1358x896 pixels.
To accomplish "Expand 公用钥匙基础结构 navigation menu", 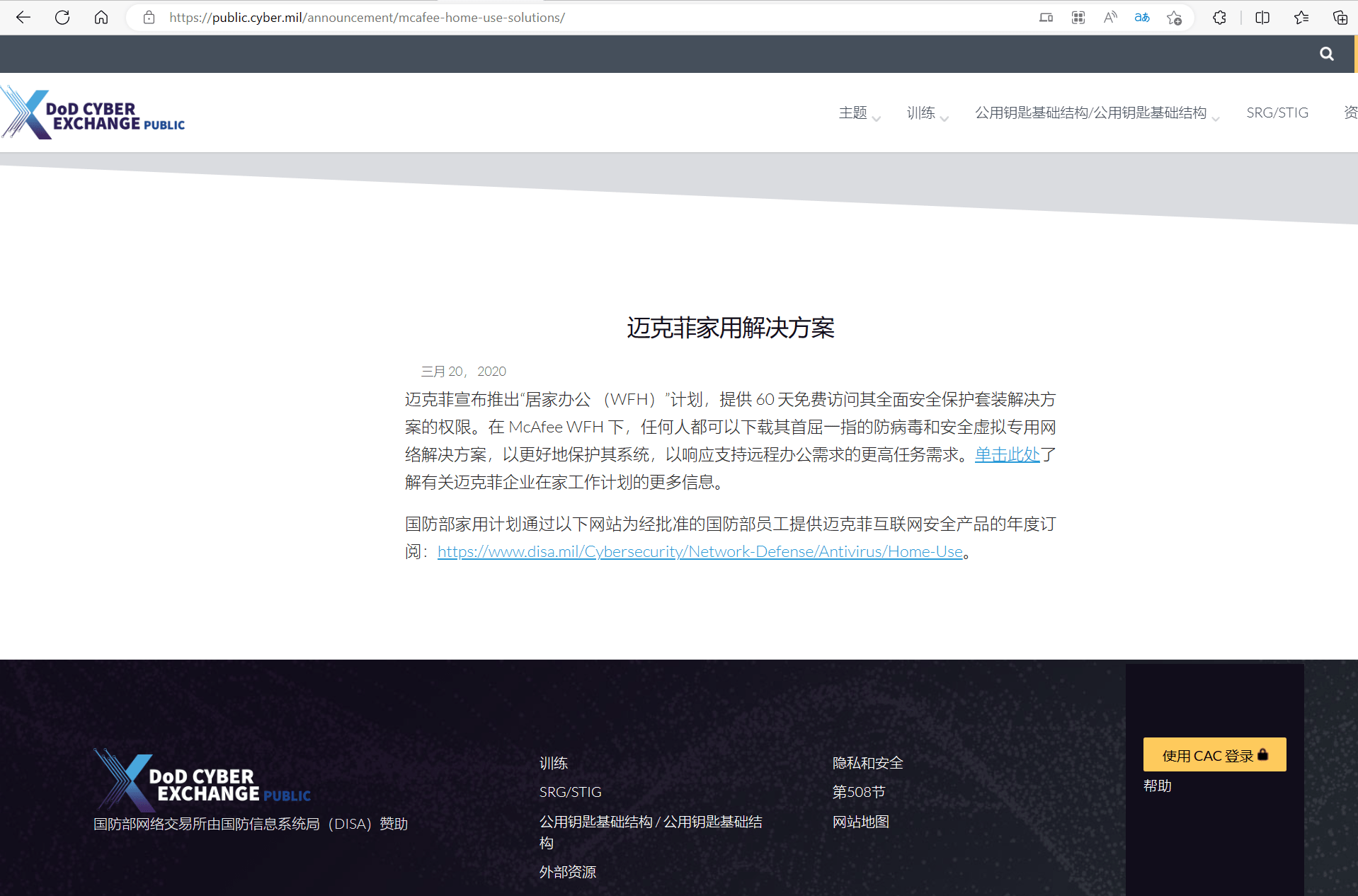I will point(1097,113).
